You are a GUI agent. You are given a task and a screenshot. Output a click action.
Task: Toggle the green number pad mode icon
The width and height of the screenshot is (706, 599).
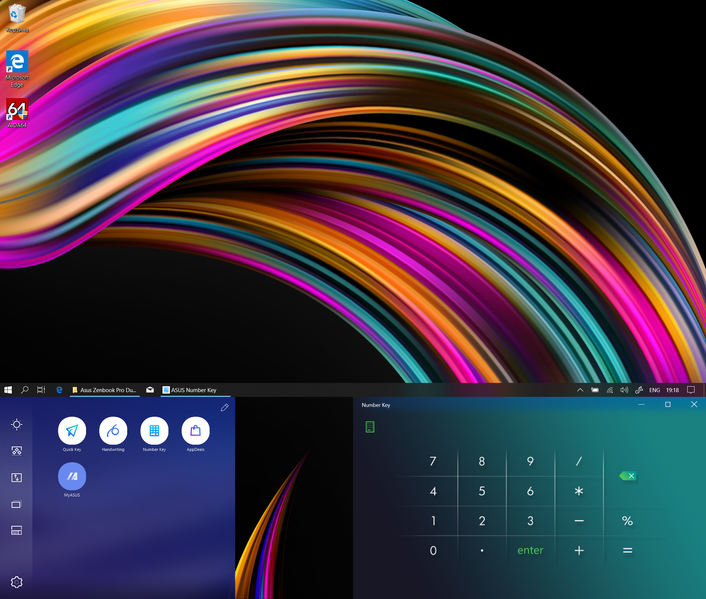pos(370,427)
